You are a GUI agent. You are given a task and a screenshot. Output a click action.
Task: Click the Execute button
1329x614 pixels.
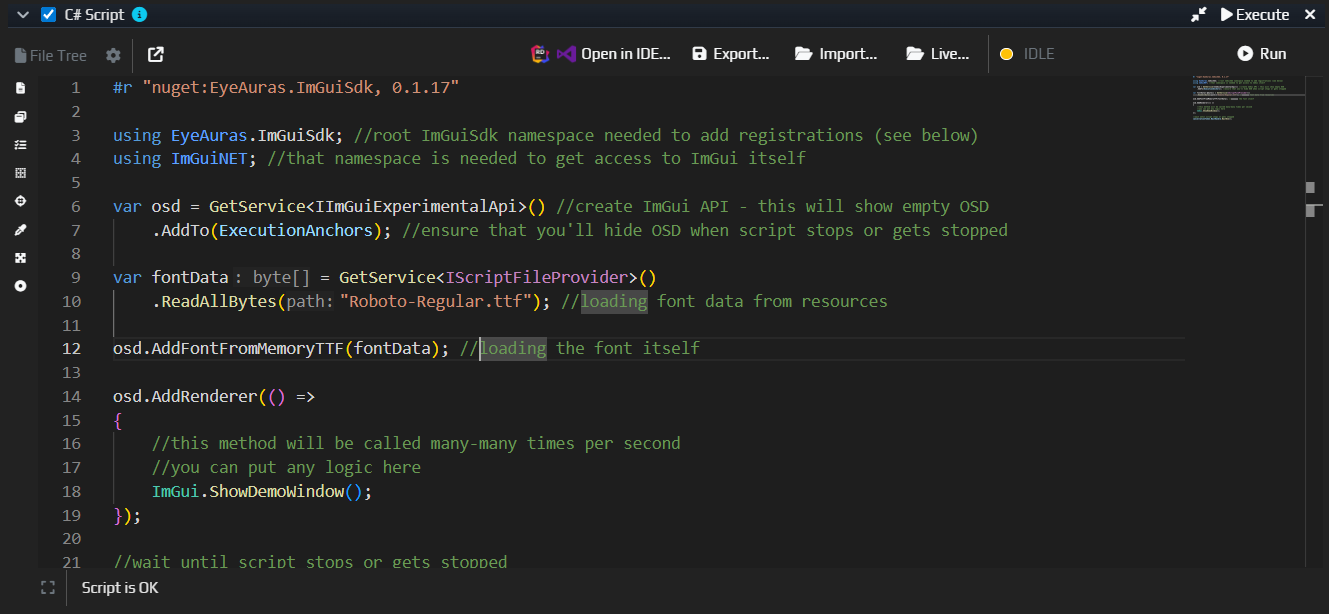coord(1254,14)
